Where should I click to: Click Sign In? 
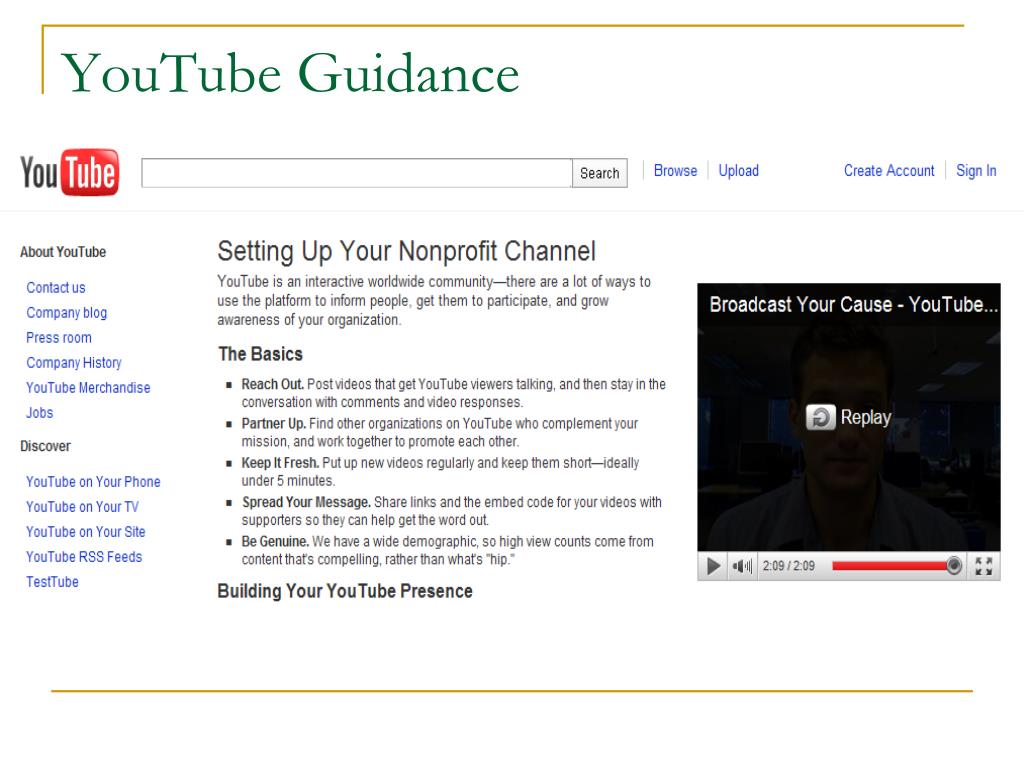[x=976, y=170]
